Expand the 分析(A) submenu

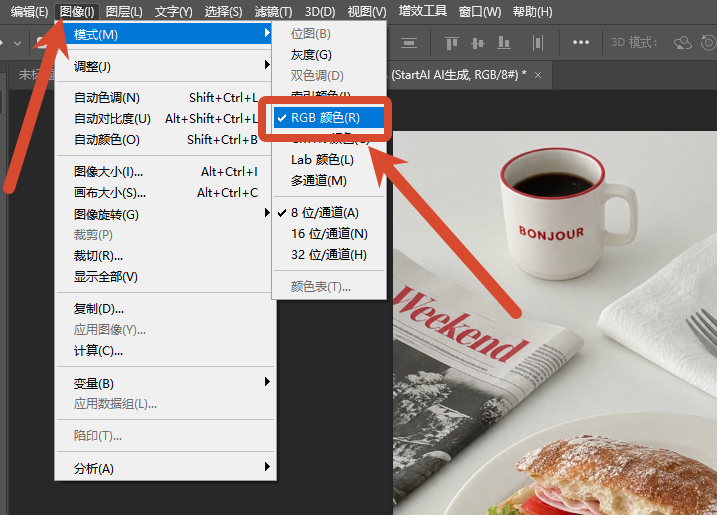coord(165,468)
